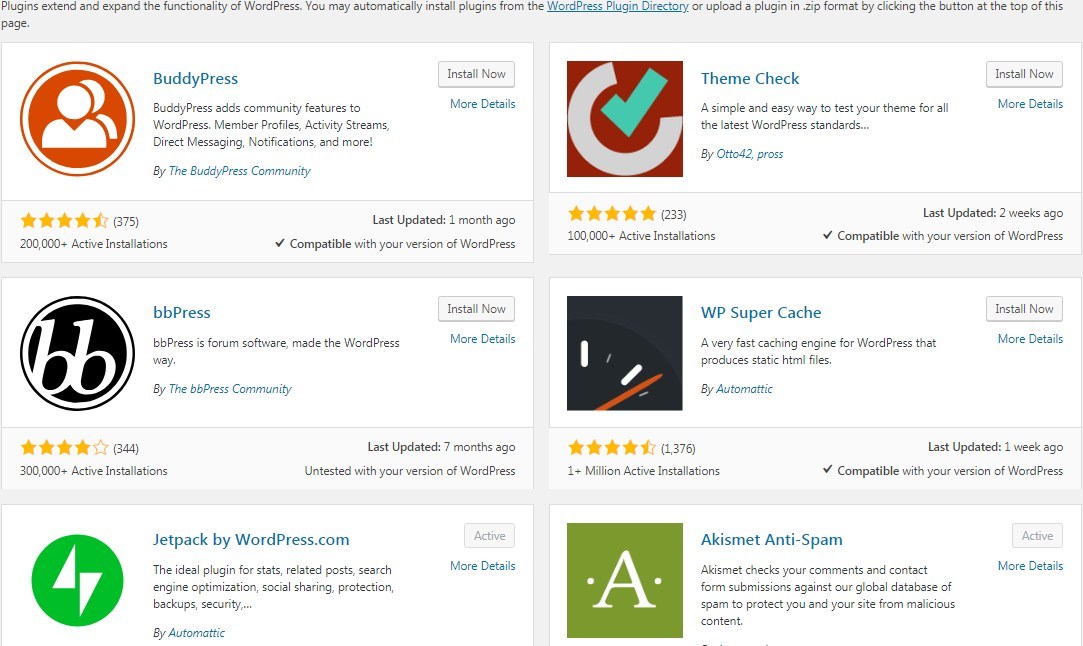
Task: Click the Theme Check plugin icon
Action: click(625, 118)
